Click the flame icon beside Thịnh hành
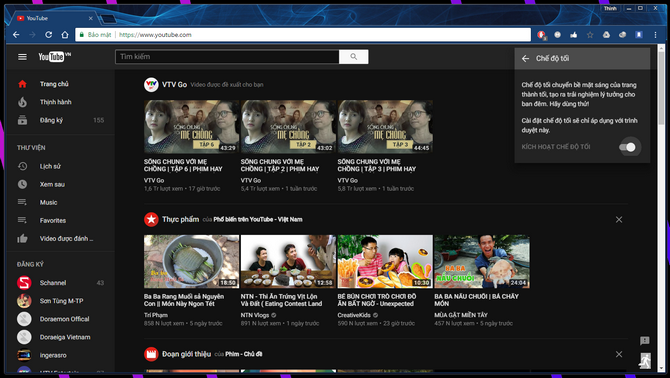The image size is (670, 378). pos(22,102)
